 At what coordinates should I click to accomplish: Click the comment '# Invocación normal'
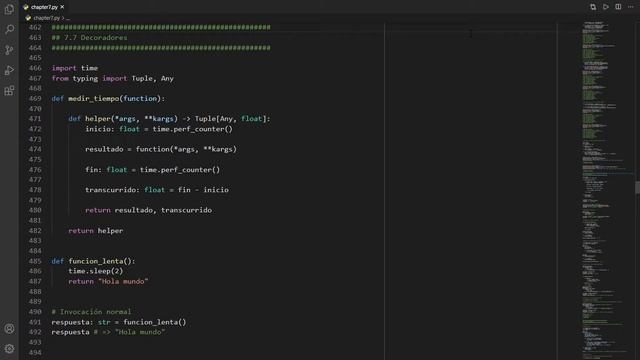[x=91, y=312]
